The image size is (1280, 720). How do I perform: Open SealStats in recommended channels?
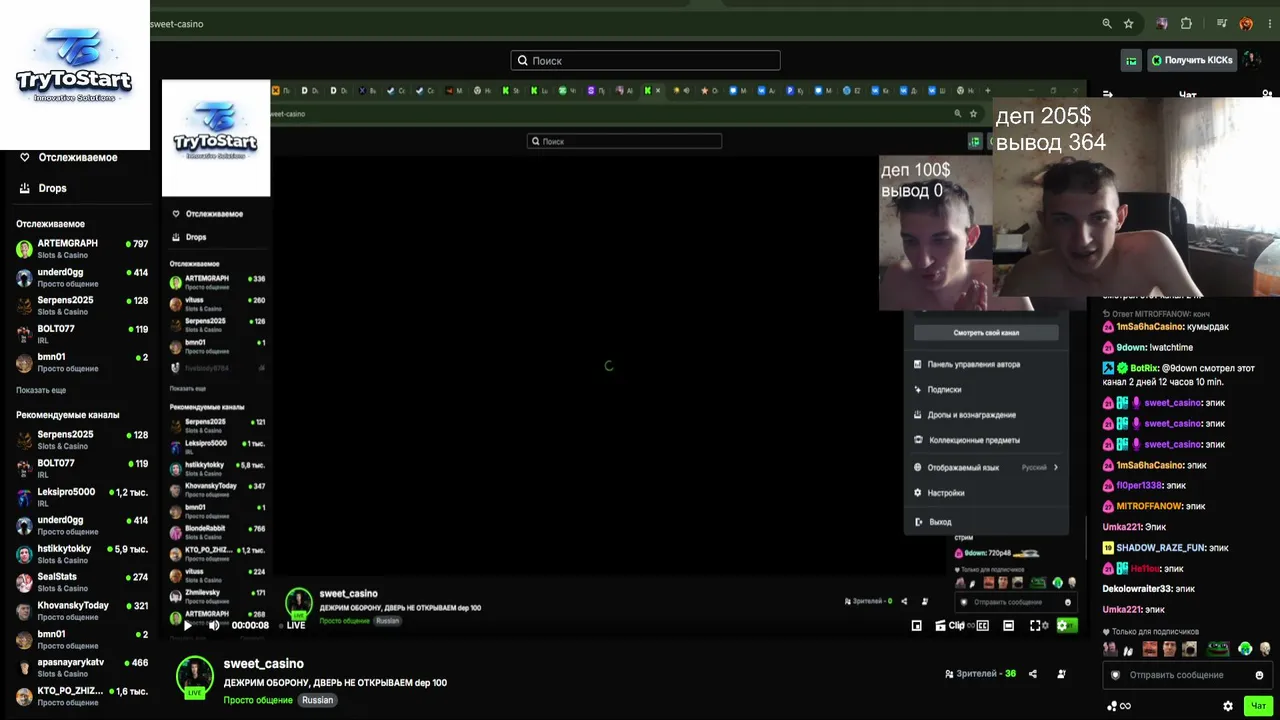tap(82, 582)
